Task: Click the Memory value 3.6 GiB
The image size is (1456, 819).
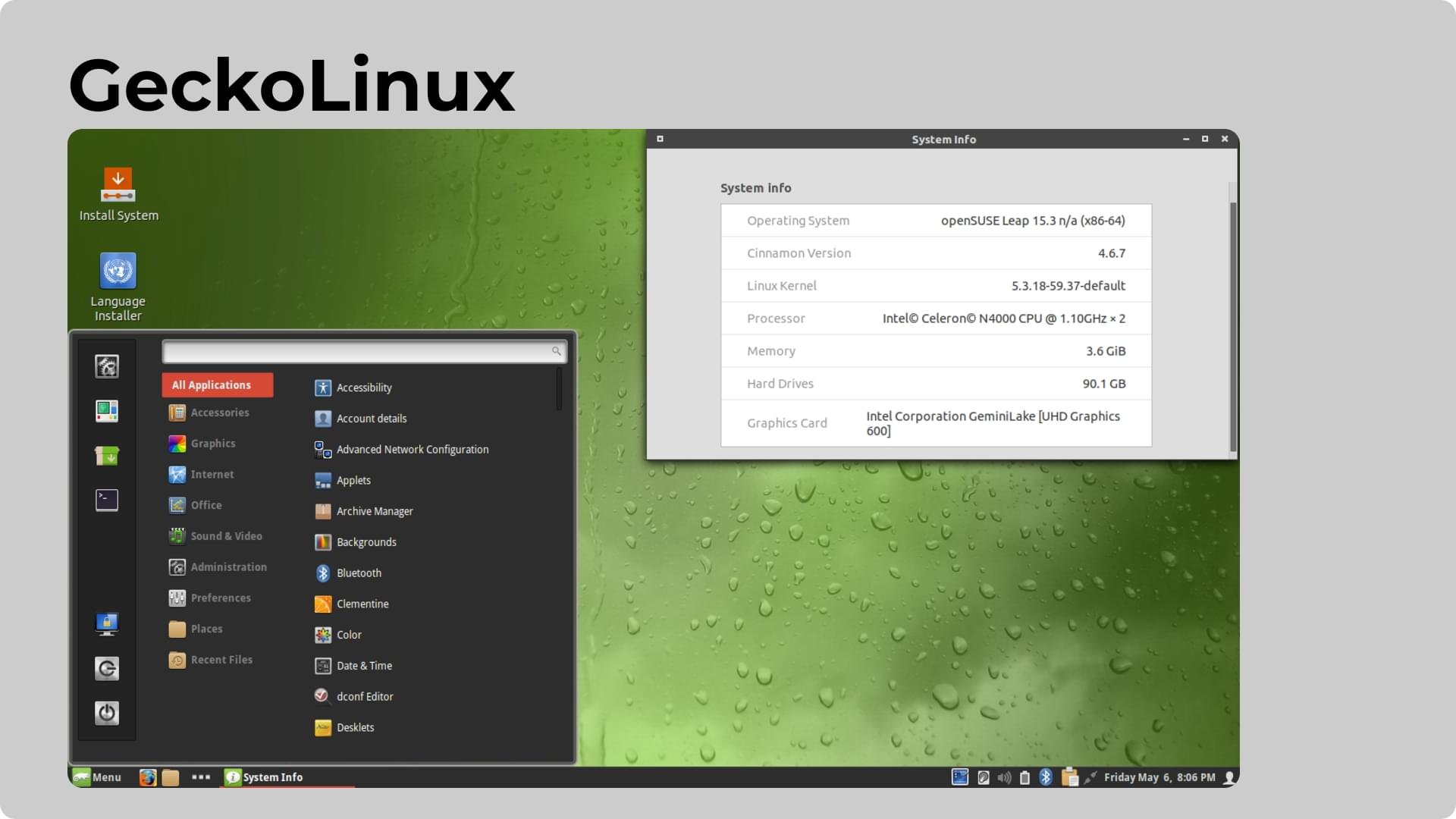Action: pyautogui.click(x=1106, y=351)
